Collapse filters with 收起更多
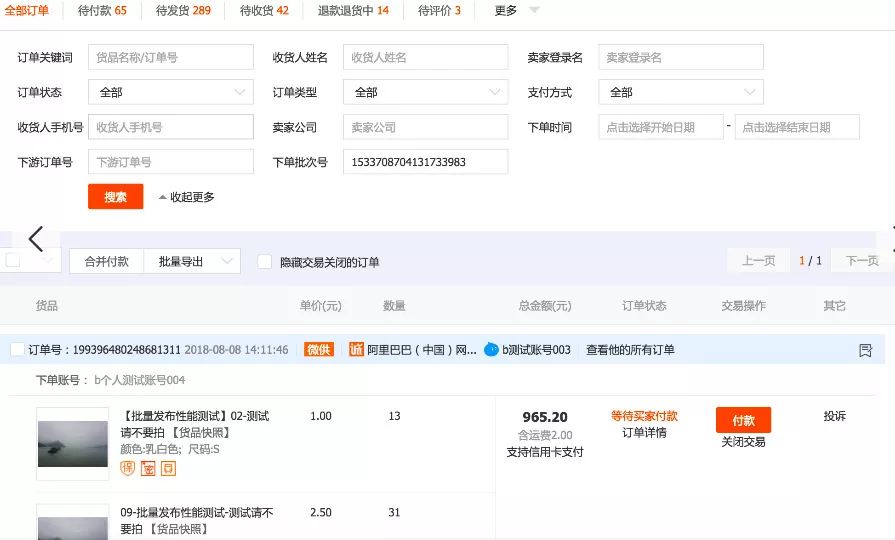Viewport: 895px width, 540px height. pyautogui.click(x=187, y=197)
